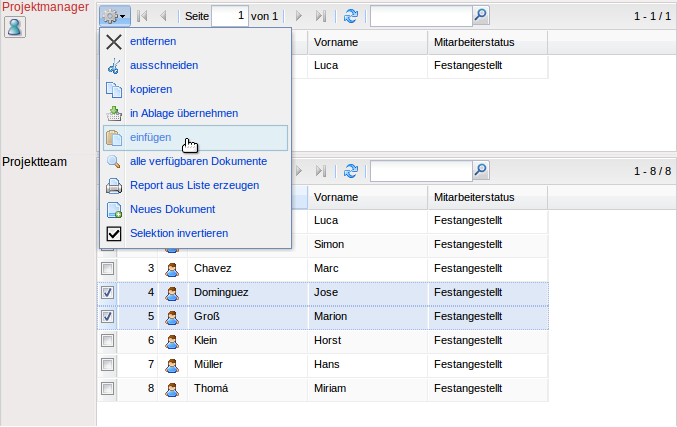Click the Projektmanager person icon button
677x427 pixels.
click(x=15, y=26)
